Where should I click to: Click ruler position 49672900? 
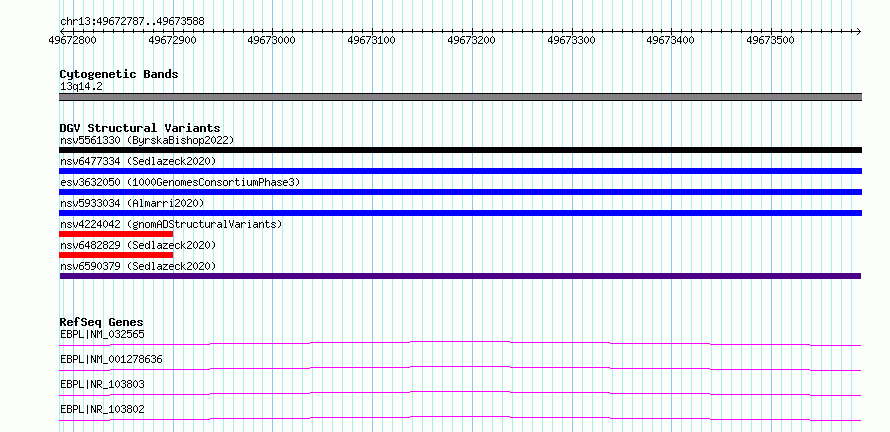coord(172,40)
